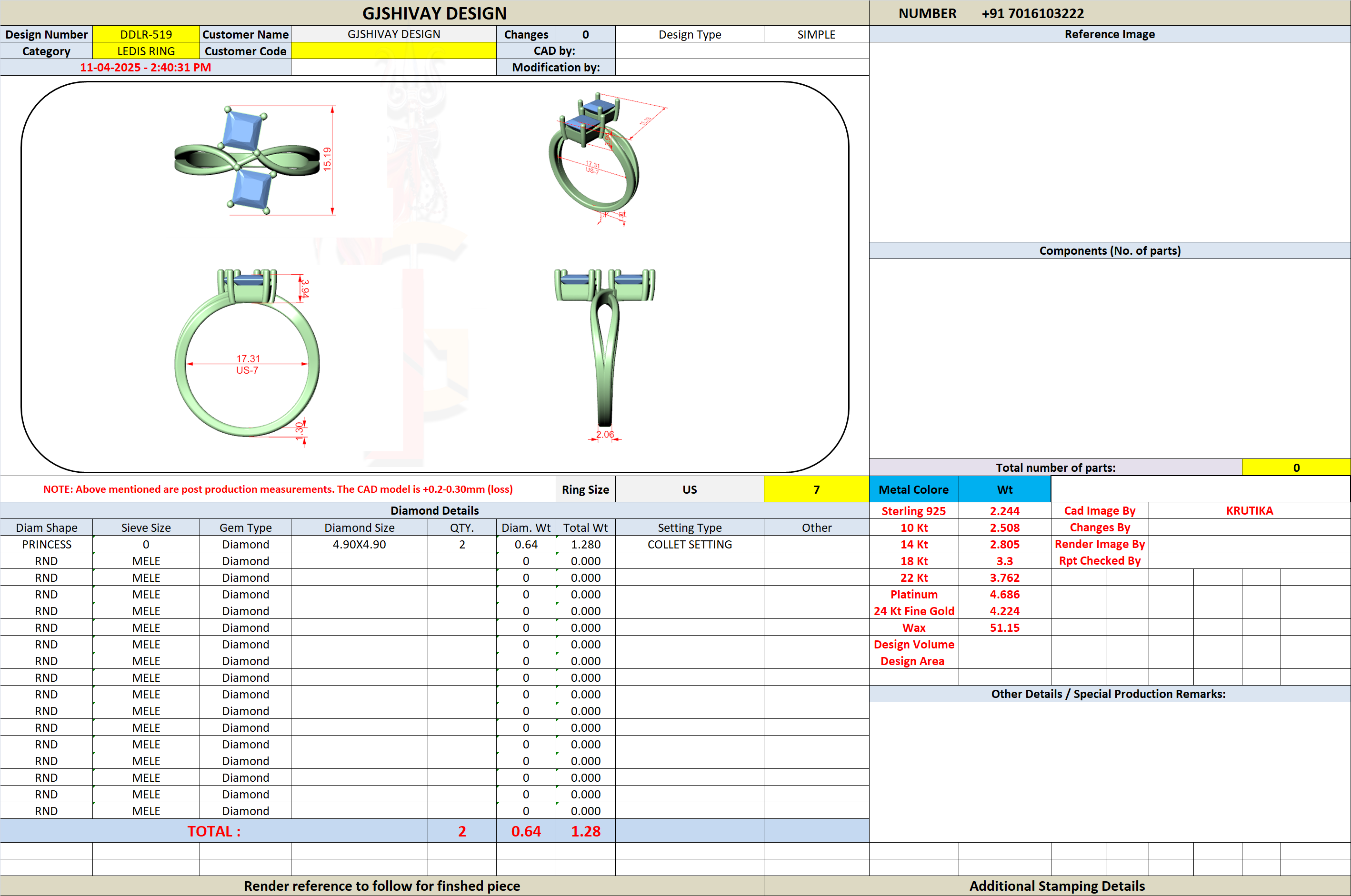Screen dimensions: 1351x896
Task: Click the 10 Kt weight value 2.508
Action: coord(1005,528)
